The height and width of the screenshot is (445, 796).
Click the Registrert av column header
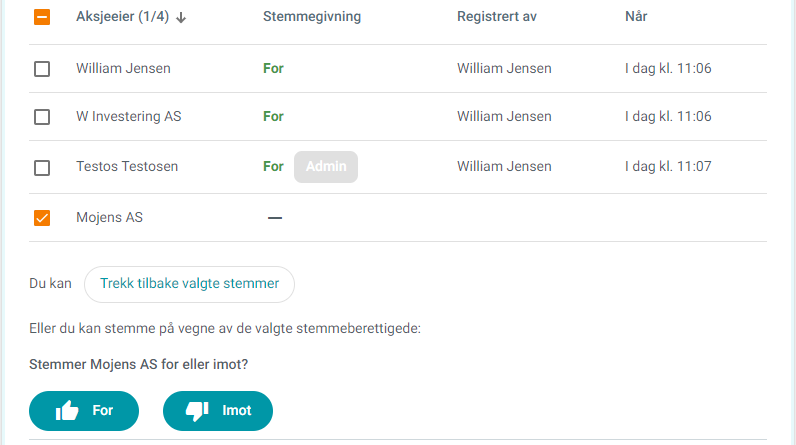496,16
